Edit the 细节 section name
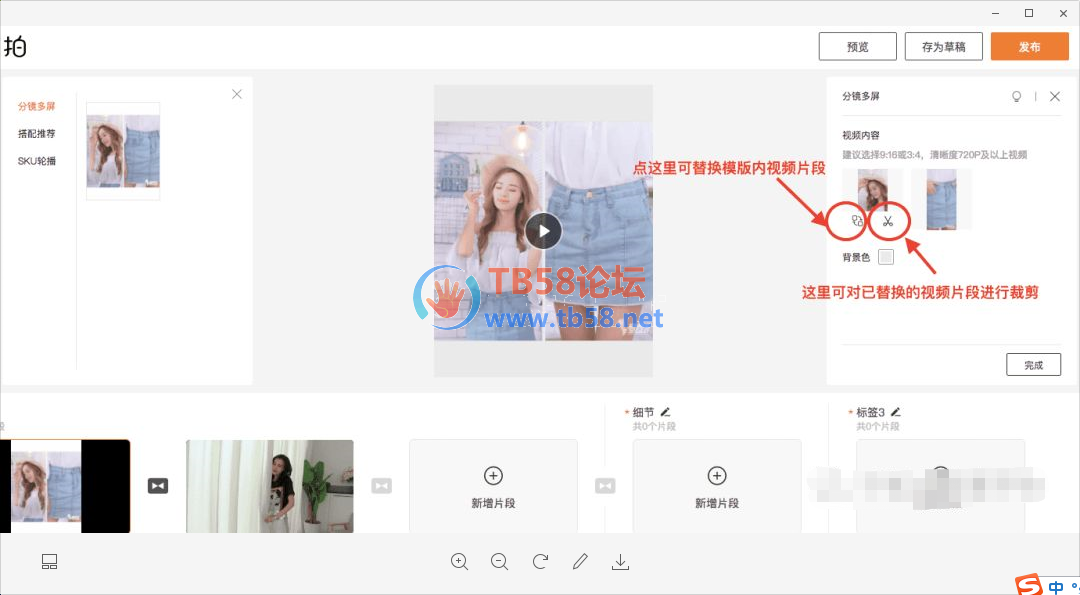The image size is (1080, 595). click(665, 411)
